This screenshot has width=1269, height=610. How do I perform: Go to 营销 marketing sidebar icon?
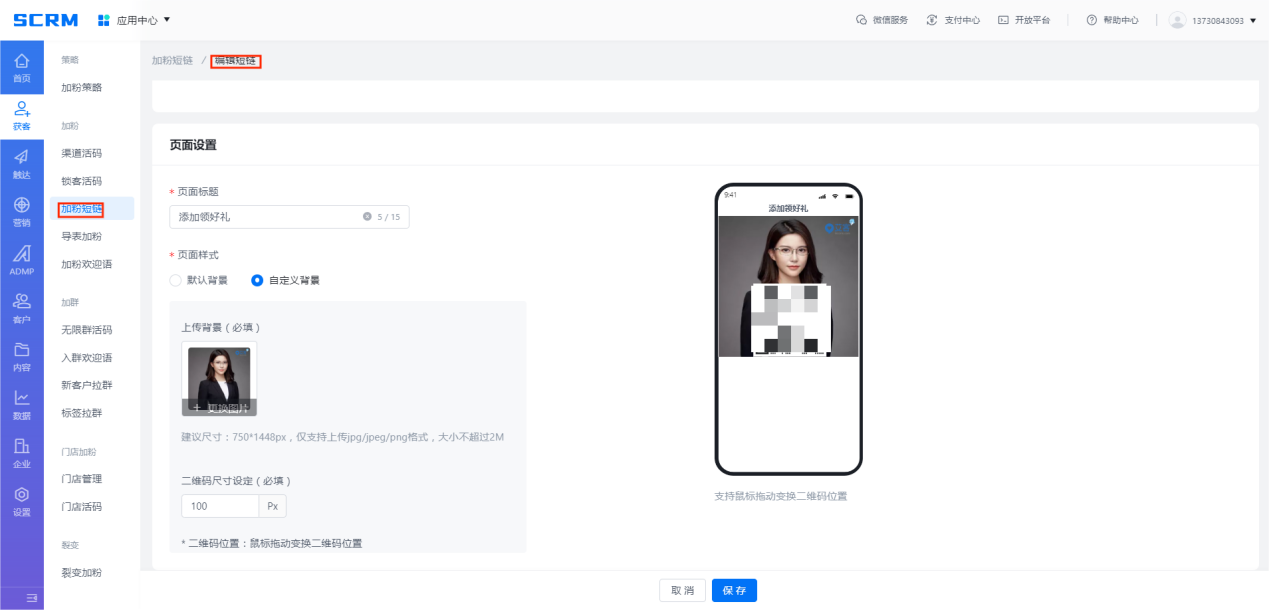[21, 212]
